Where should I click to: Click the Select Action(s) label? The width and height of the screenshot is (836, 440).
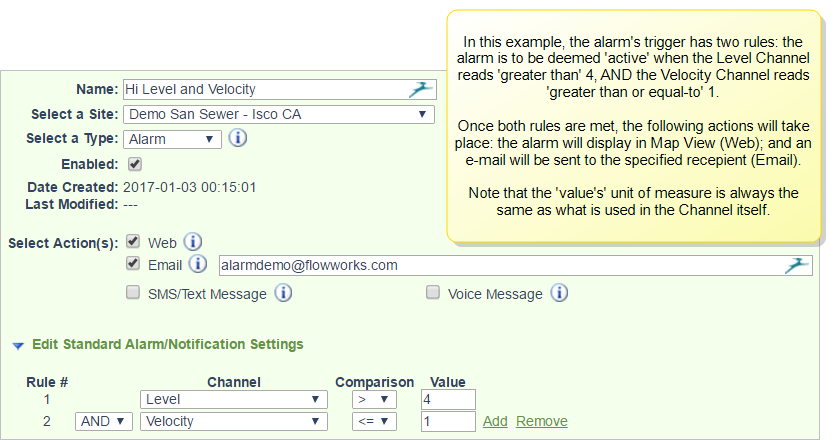coord(63,243)
